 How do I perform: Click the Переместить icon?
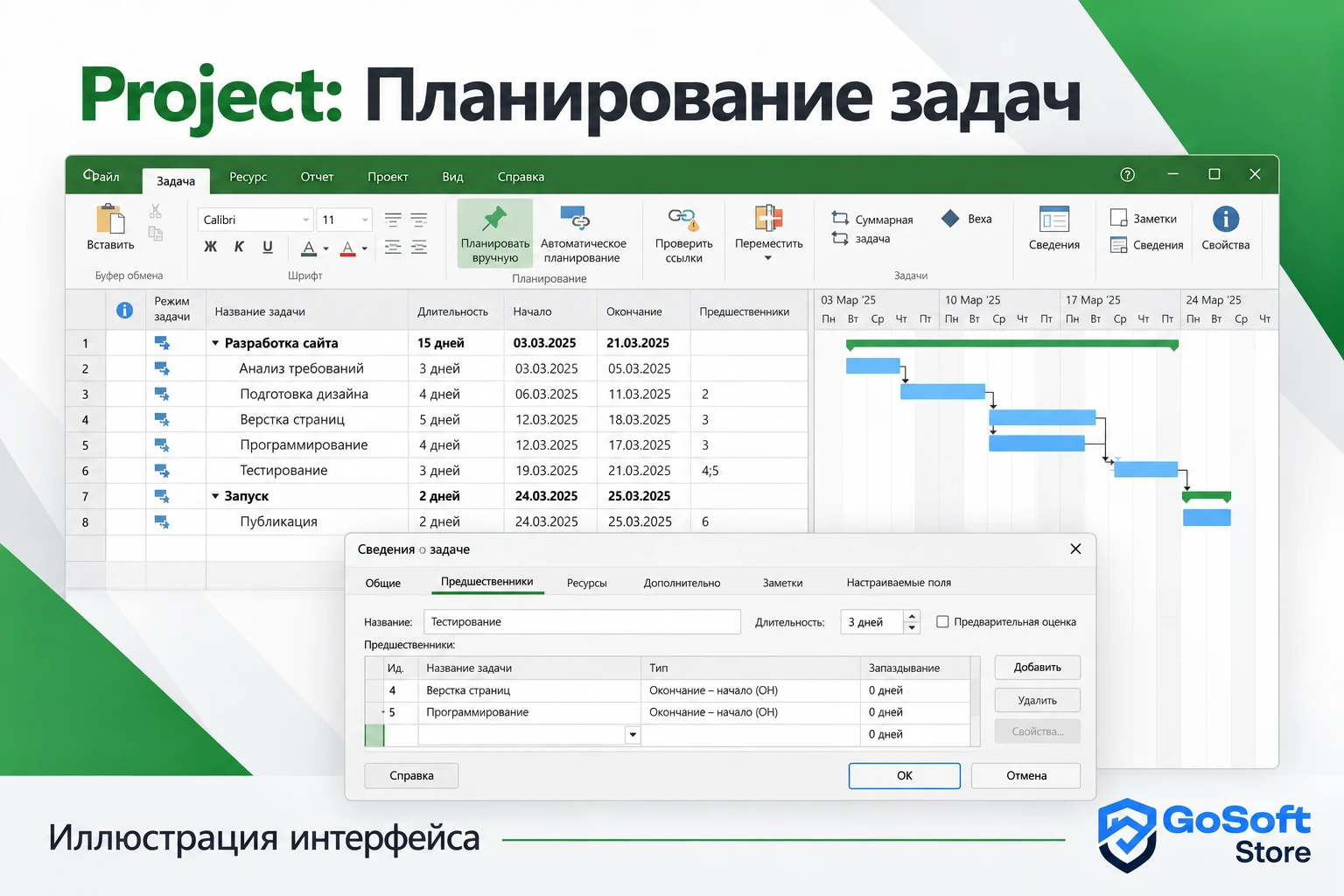[x=768, y=217]
